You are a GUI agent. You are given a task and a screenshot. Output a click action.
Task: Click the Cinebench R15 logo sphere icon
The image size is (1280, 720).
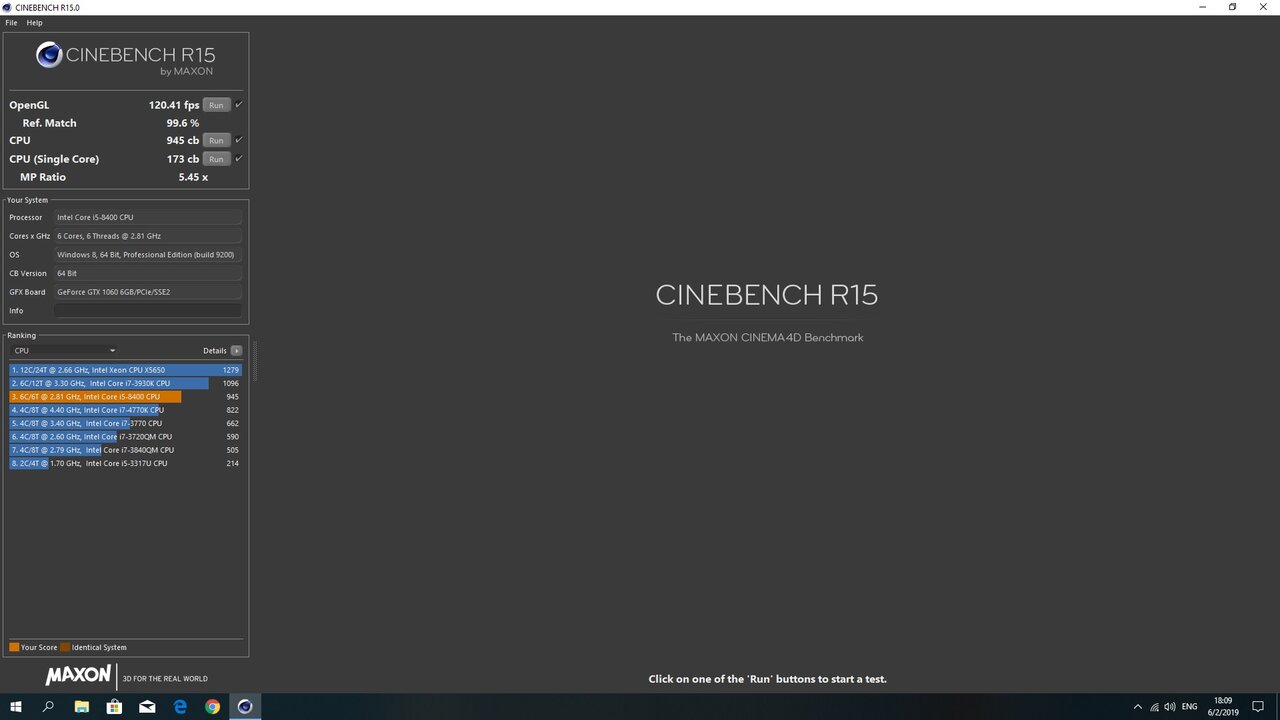click(x=49, y=55)
